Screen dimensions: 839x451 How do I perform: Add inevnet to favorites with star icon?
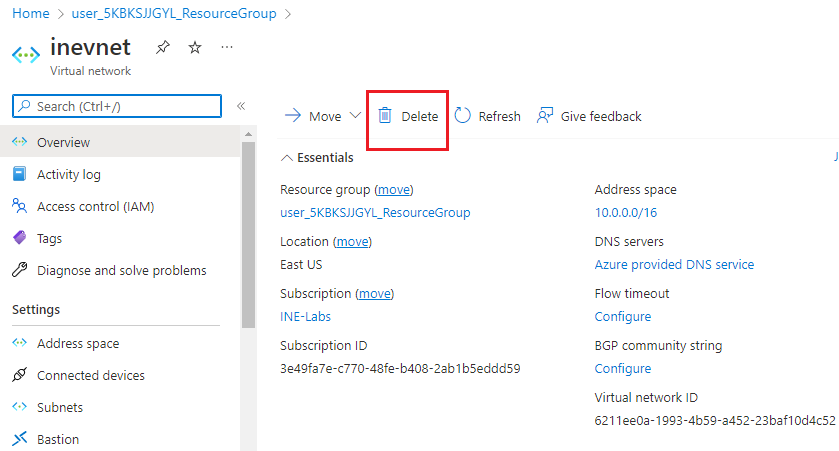195,47
